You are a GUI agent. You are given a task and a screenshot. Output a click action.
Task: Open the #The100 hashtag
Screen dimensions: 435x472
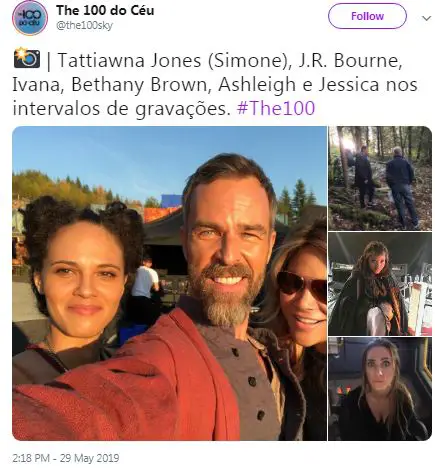(x=276, y=109)
